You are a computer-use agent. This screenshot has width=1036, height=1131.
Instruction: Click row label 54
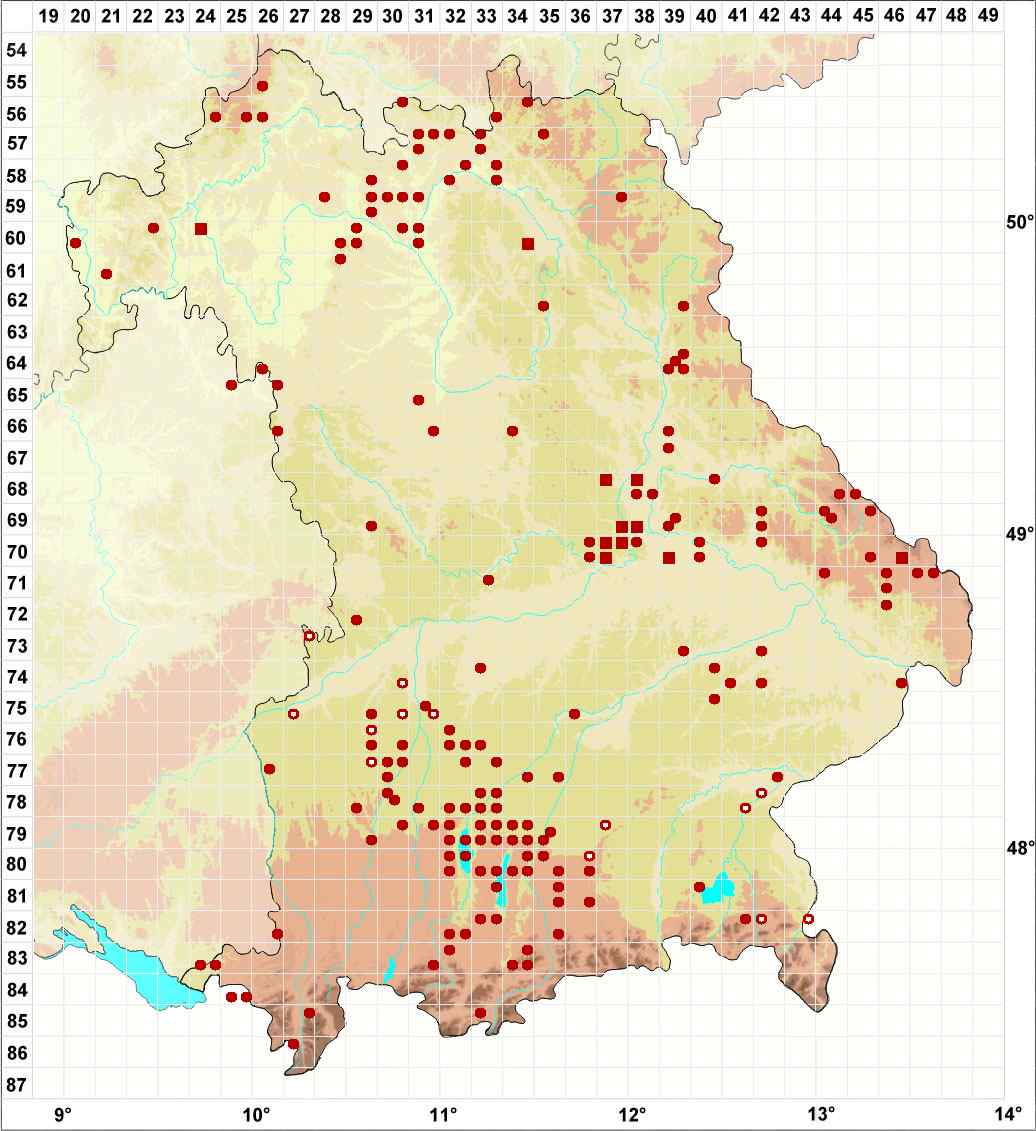[17, 50]
